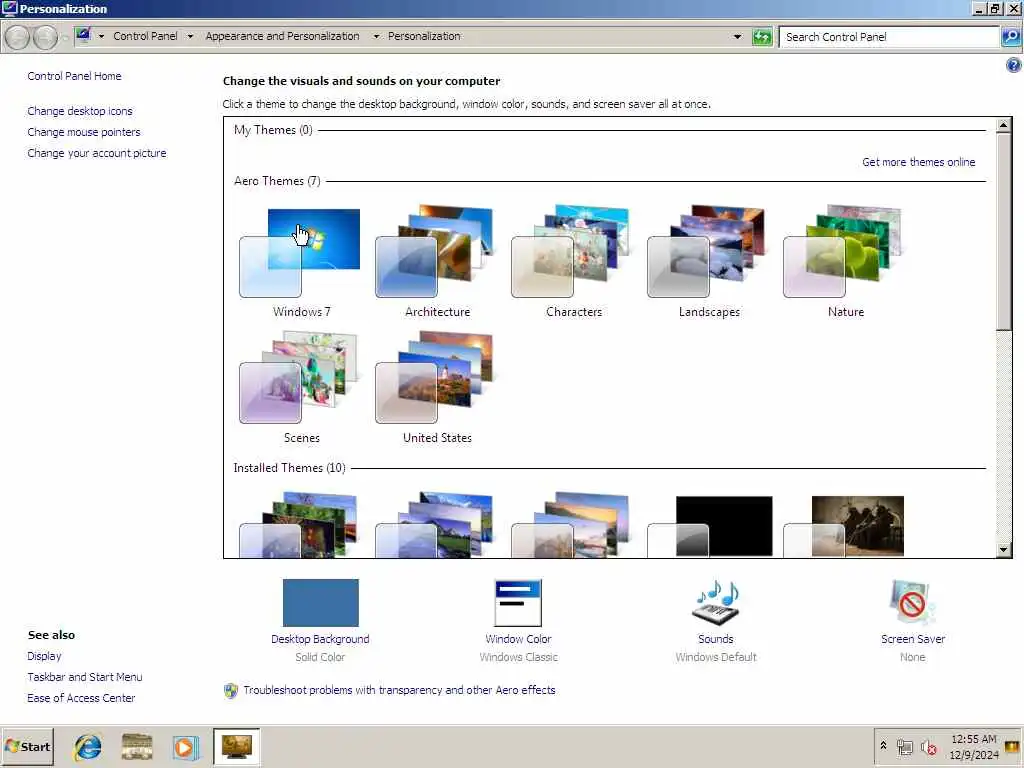This screenshot has height=768, width=1024.
Task: Open the Start menu
Action: tap(27, 746)
